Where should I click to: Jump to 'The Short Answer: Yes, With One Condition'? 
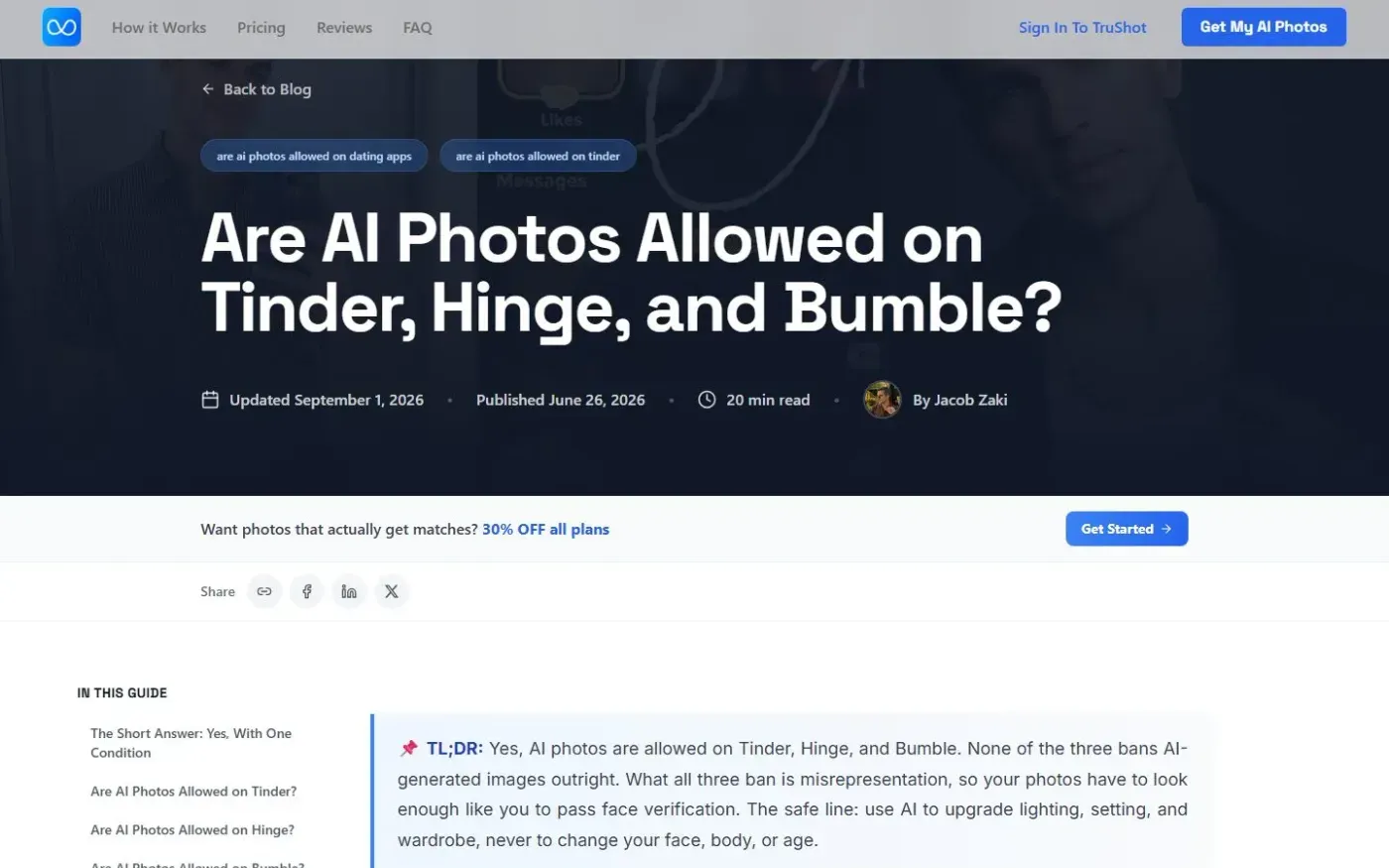[x=190, y=743]
